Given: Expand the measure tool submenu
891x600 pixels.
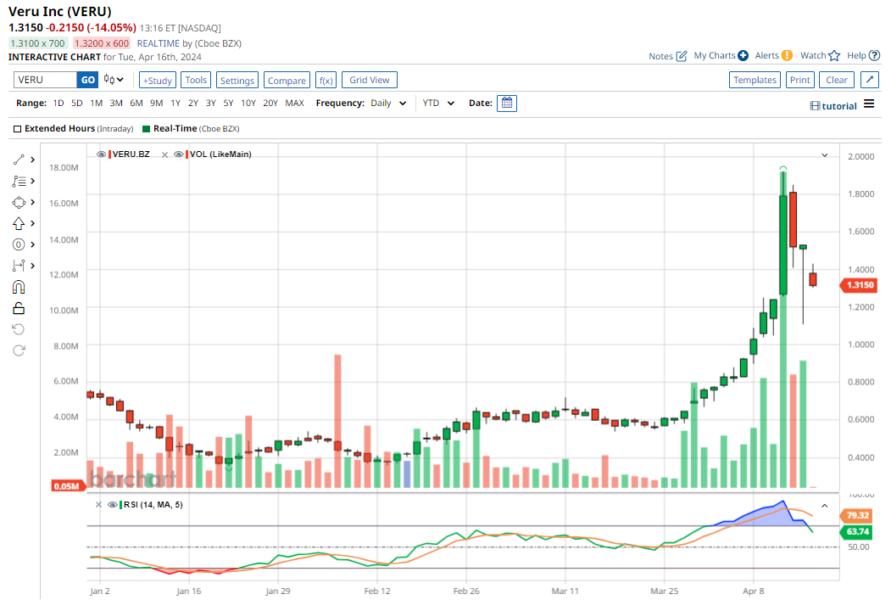Looking at the screenshot, I should [x=32, y=265].
